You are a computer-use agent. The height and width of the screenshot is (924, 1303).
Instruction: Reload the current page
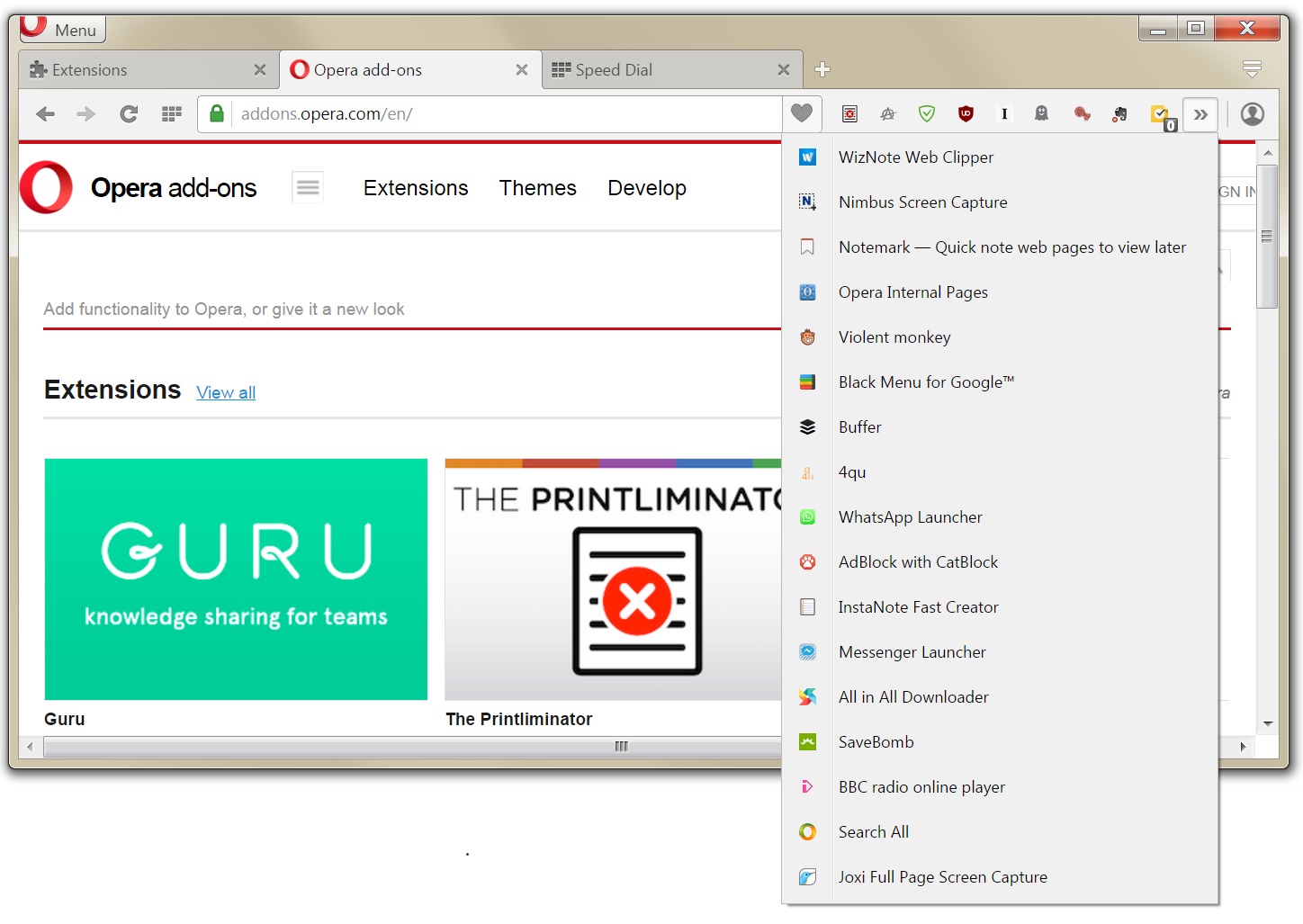[129, 114]
